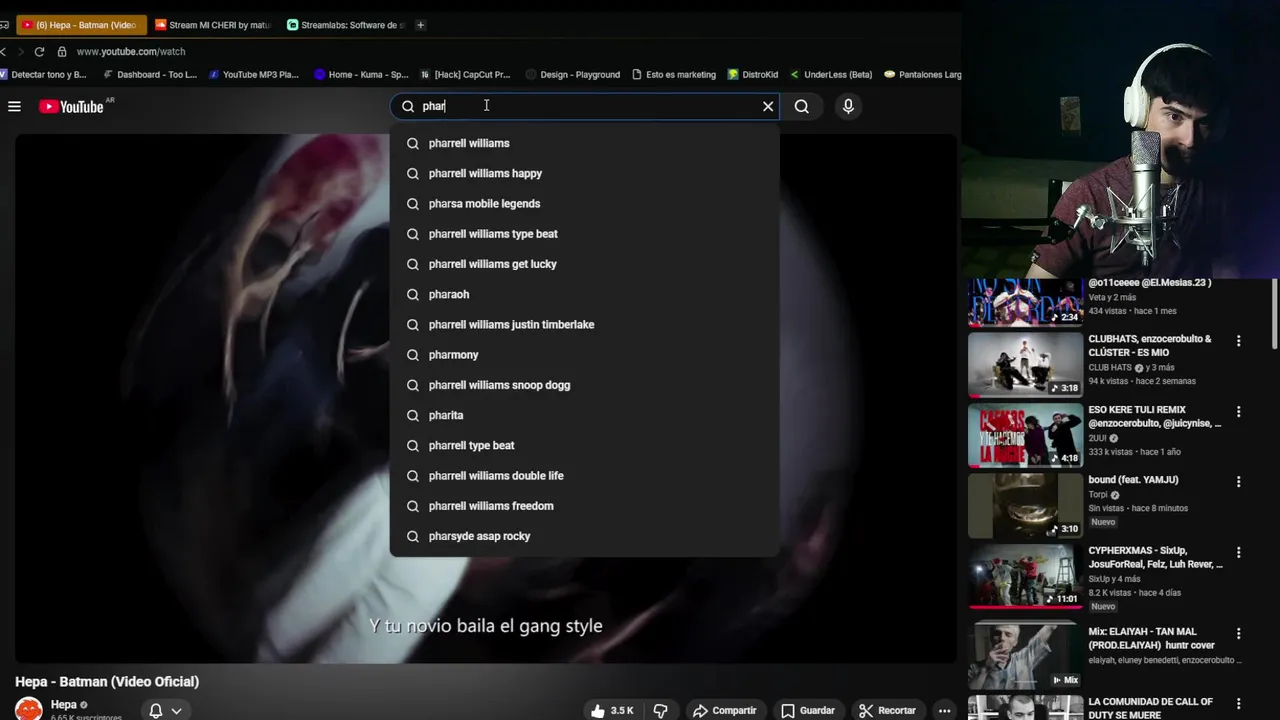Viewport: 1280px width, 720px height.
Task: Select suggestion 'pharrell williams'
Action: click(585, 143)
